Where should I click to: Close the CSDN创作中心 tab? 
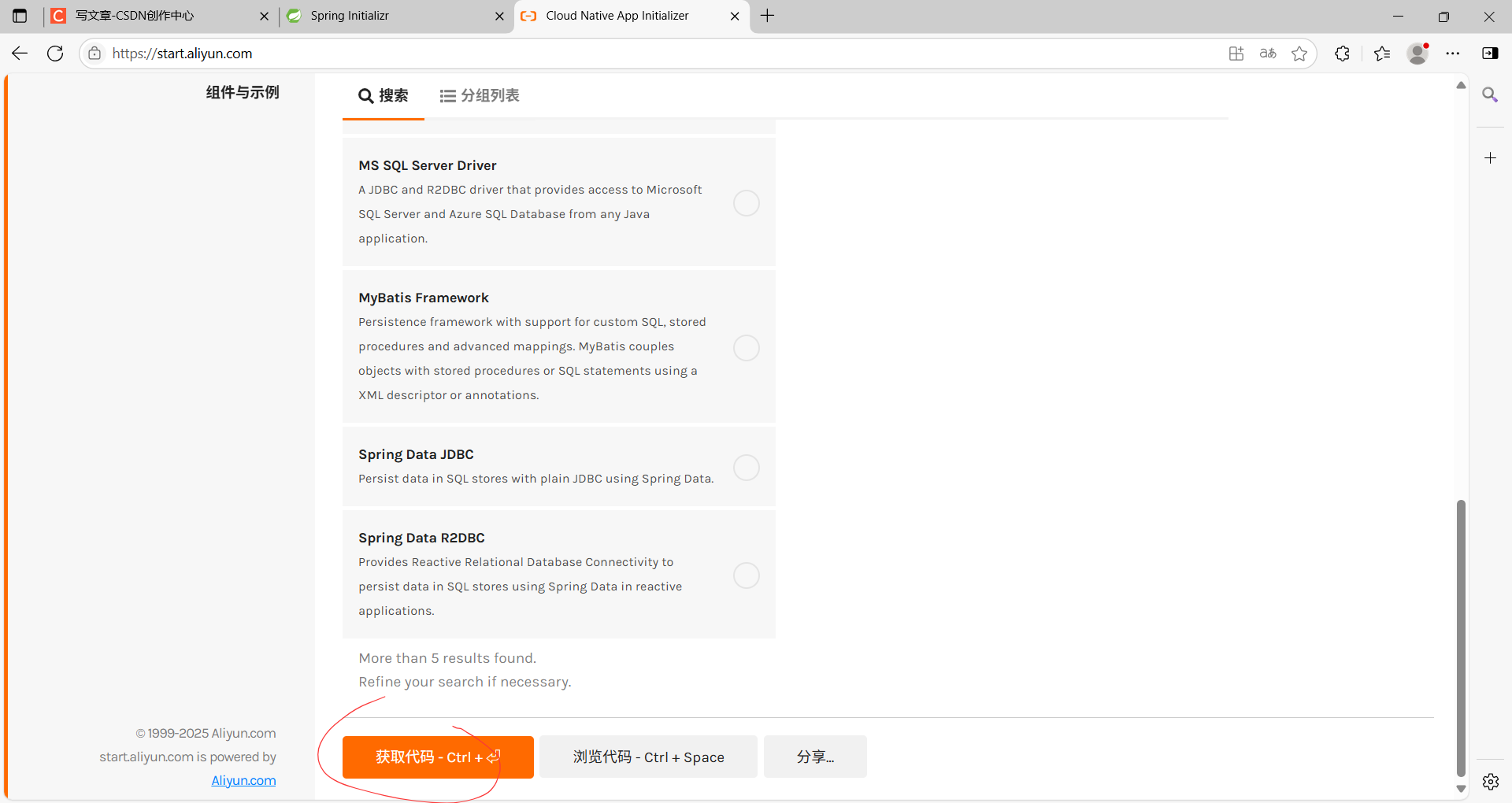(264, 16)
